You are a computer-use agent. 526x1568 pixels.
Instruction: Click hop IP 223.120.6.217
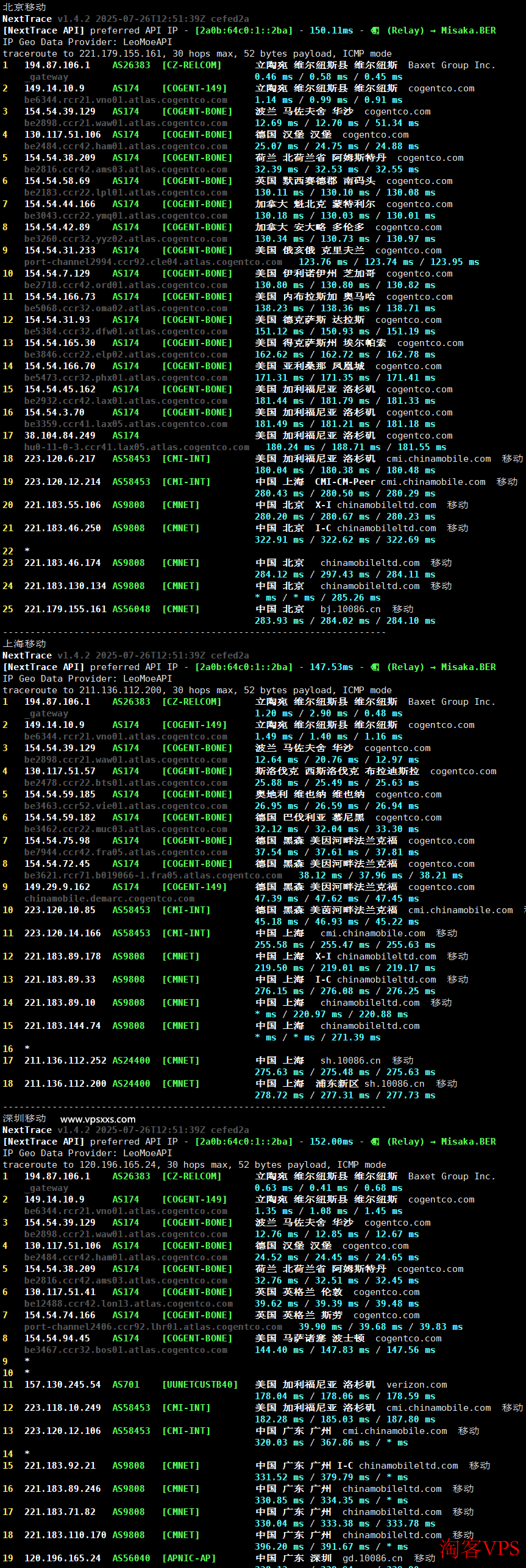pyautogui.click(x=60, y=459)
